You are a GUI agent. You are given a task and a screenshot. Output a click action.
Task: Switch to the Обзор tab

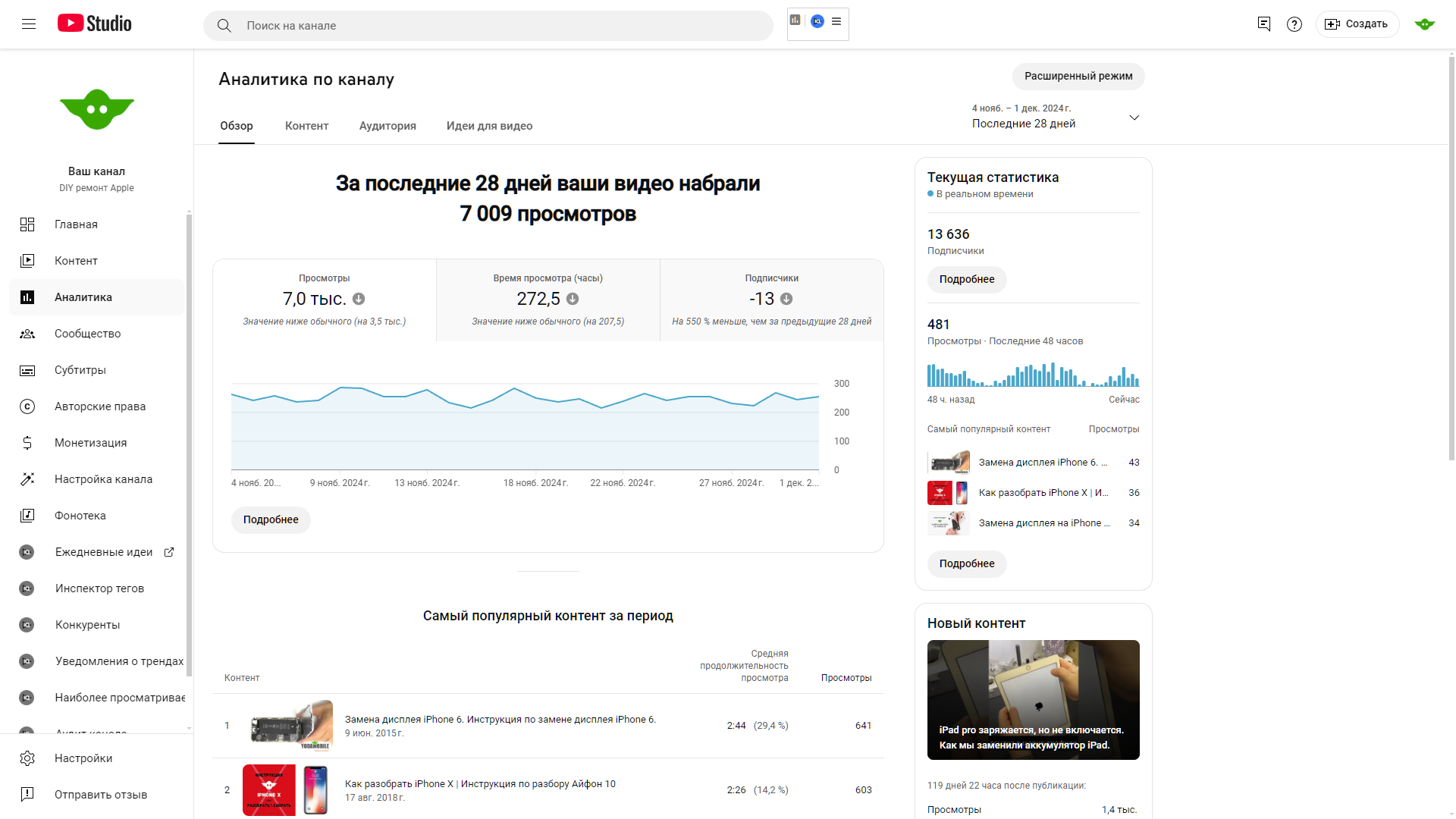click(x=237, y=126)
